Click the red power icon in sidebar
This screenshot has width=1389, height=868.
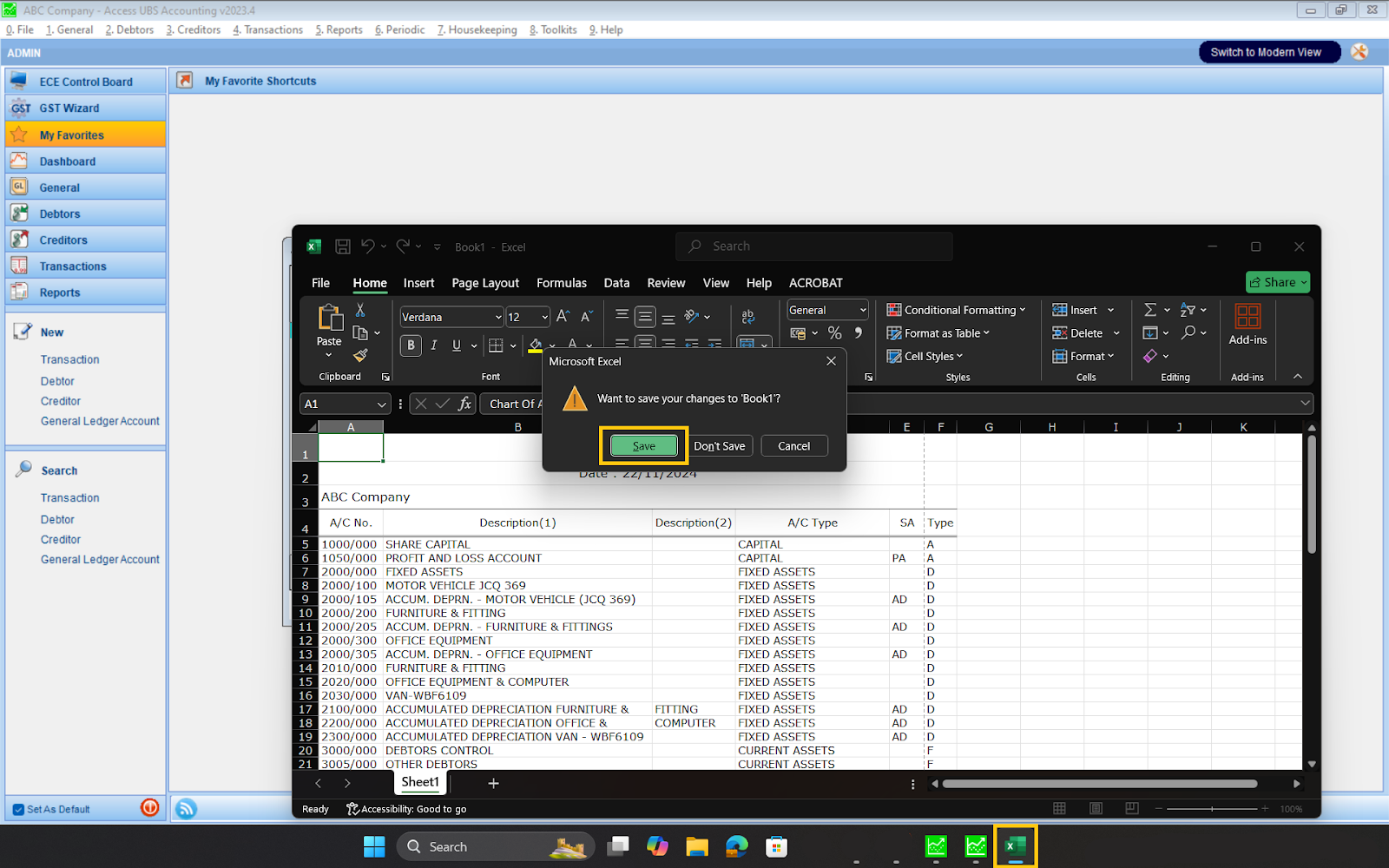tap(150, 808)
